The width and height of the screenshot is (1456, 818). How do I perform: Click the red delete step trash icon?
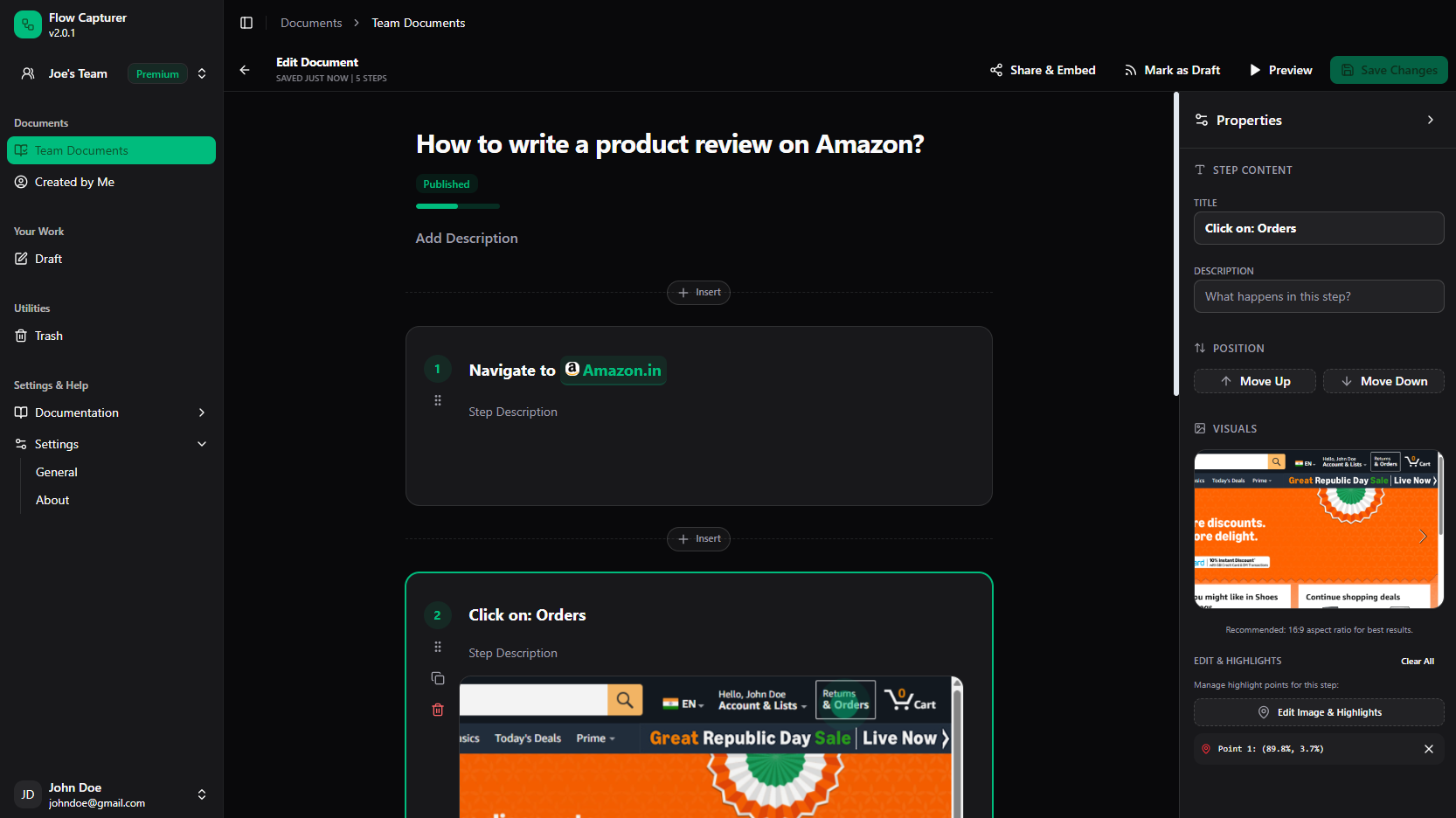438,710
